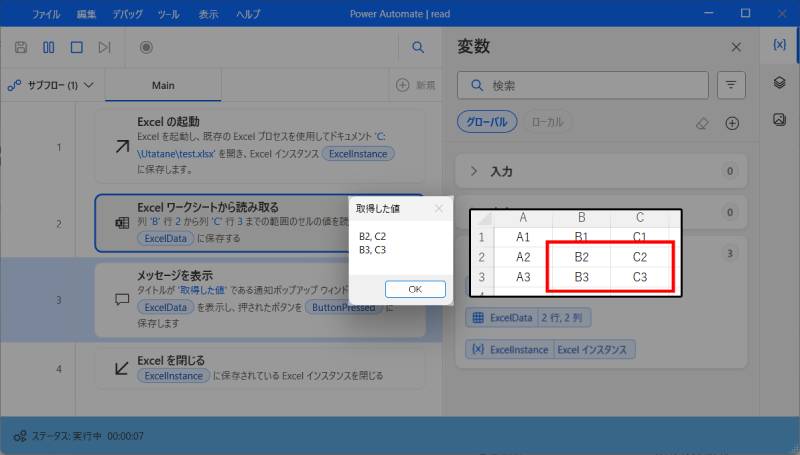Open the ExcelInstance flow variable
Viewport: 800px width, 455px height.
[550, 349]
